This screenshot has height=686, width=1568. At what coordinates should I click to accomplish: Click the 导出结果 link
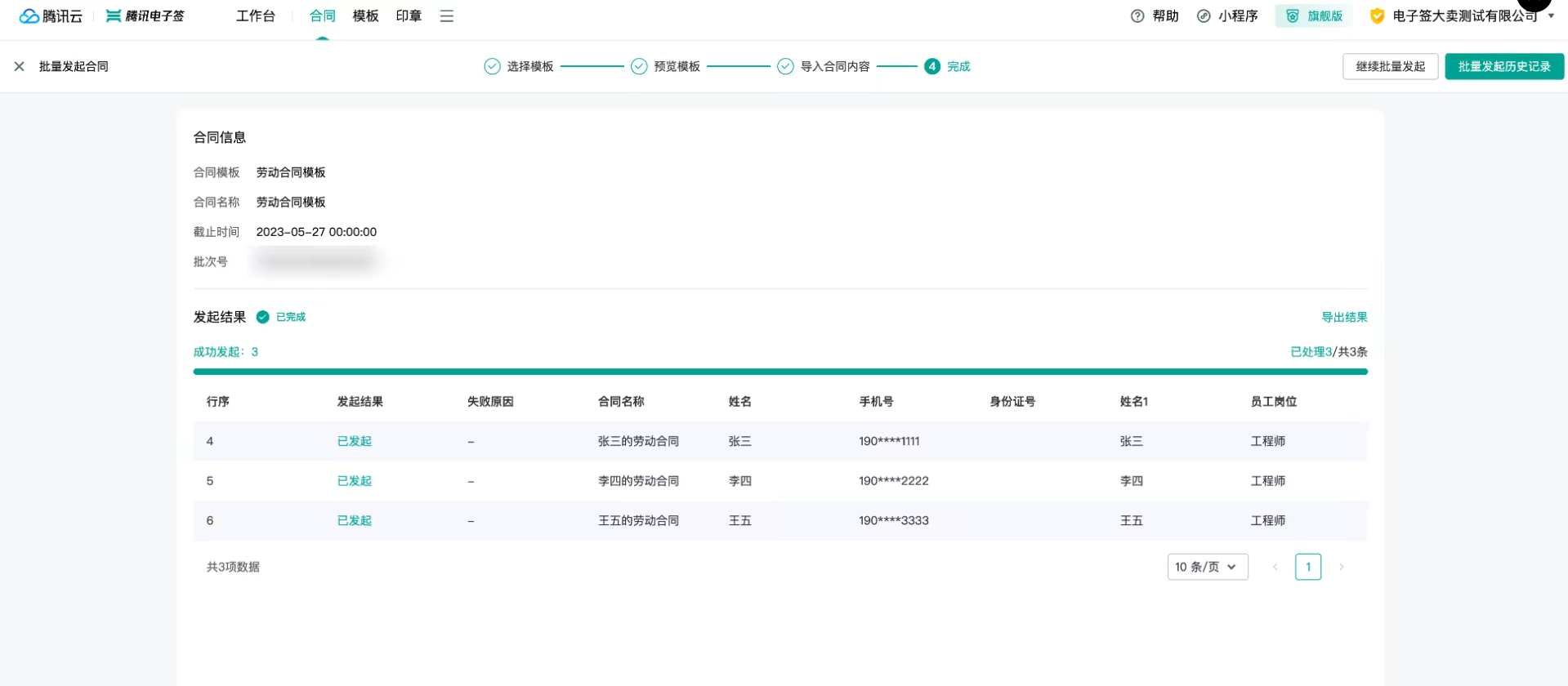click(1344, 317)
